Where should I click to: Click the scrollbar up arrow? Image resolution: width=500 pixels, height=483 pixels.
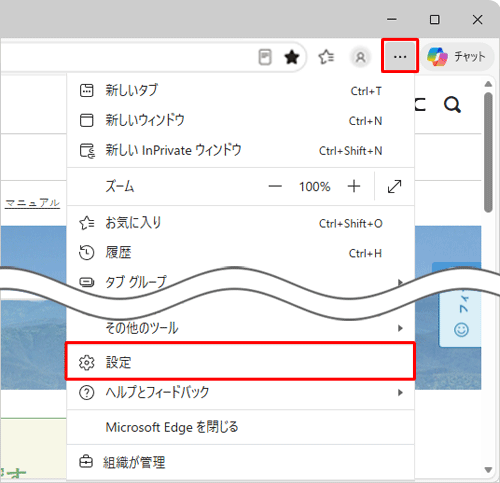pyautogui.click(x=488, y=84)
